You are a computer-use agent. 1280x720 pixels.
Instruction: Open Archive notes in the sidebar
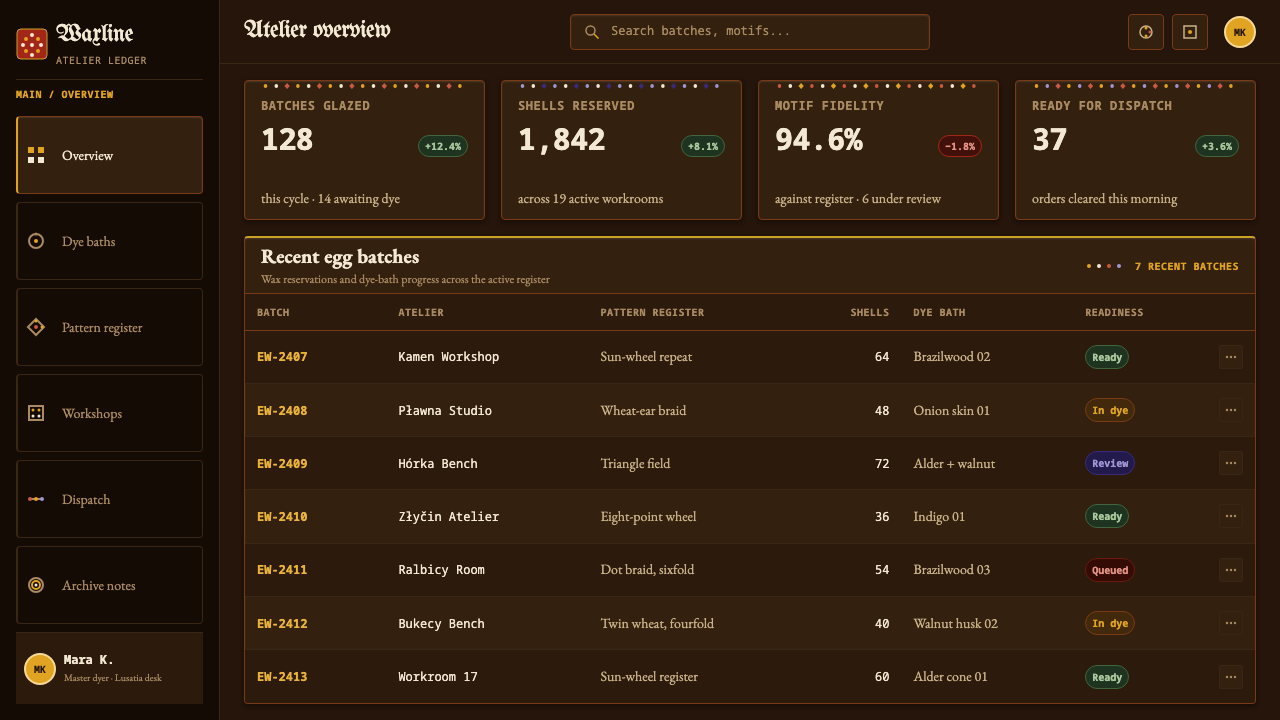[x=109, y=585]
